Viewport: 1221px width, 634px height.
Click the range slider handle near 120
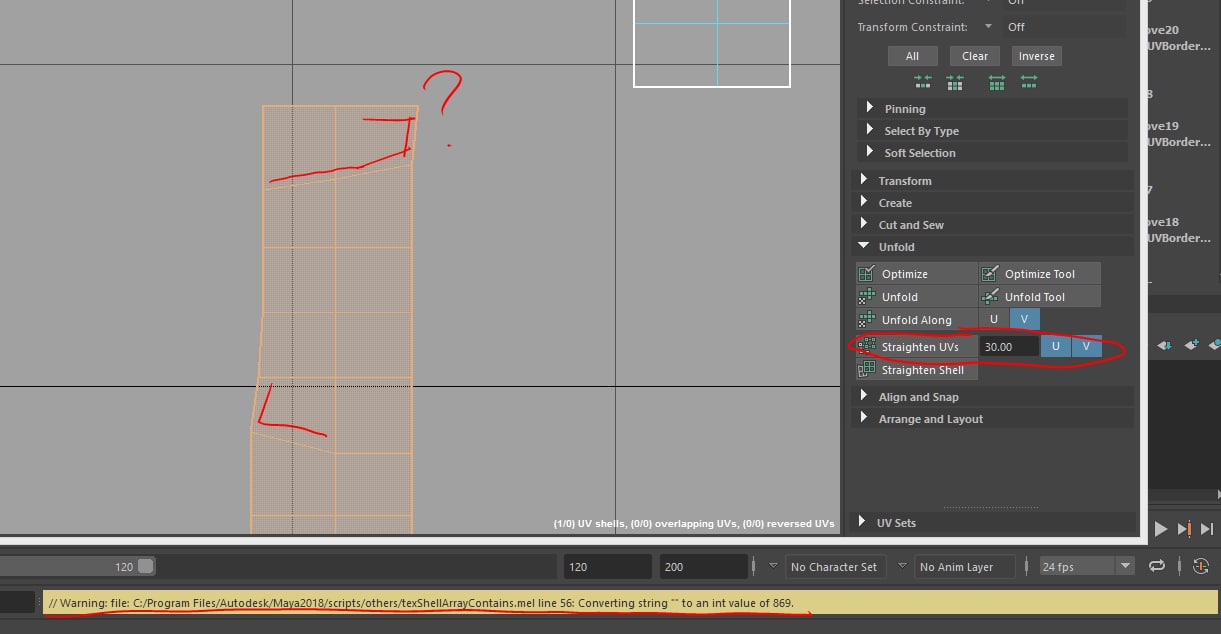tap(146, 566)
